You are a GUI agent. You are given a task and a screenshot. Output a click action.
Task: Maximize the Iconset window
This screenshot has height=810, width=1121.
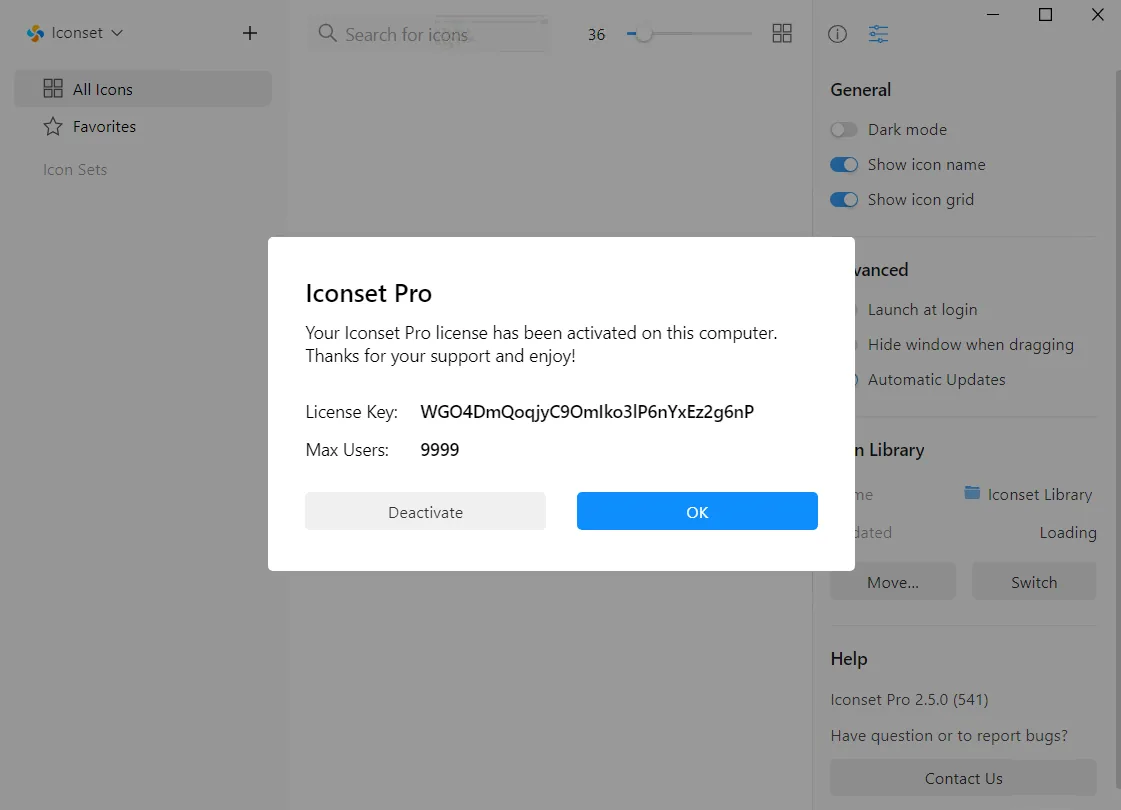tap(1045, 14)
